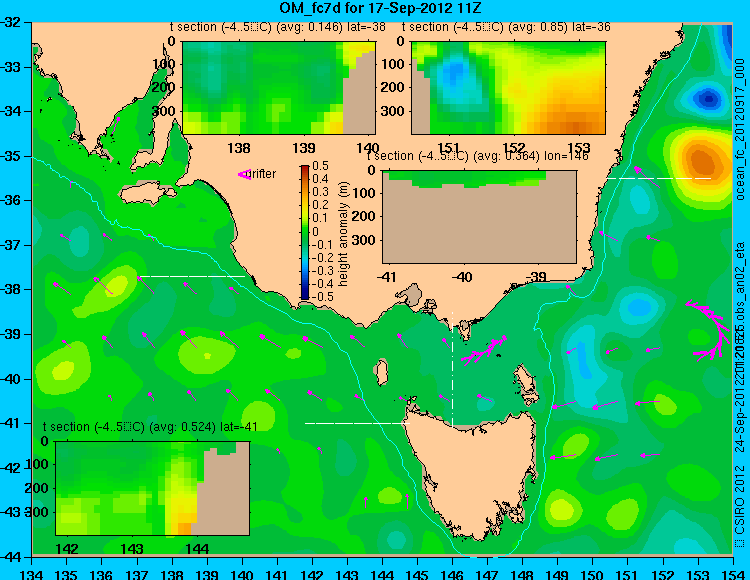The width and height of the screenshot is (750, 580).
Task: Click the 'drifter' legend label
Action: click(262, 174)
